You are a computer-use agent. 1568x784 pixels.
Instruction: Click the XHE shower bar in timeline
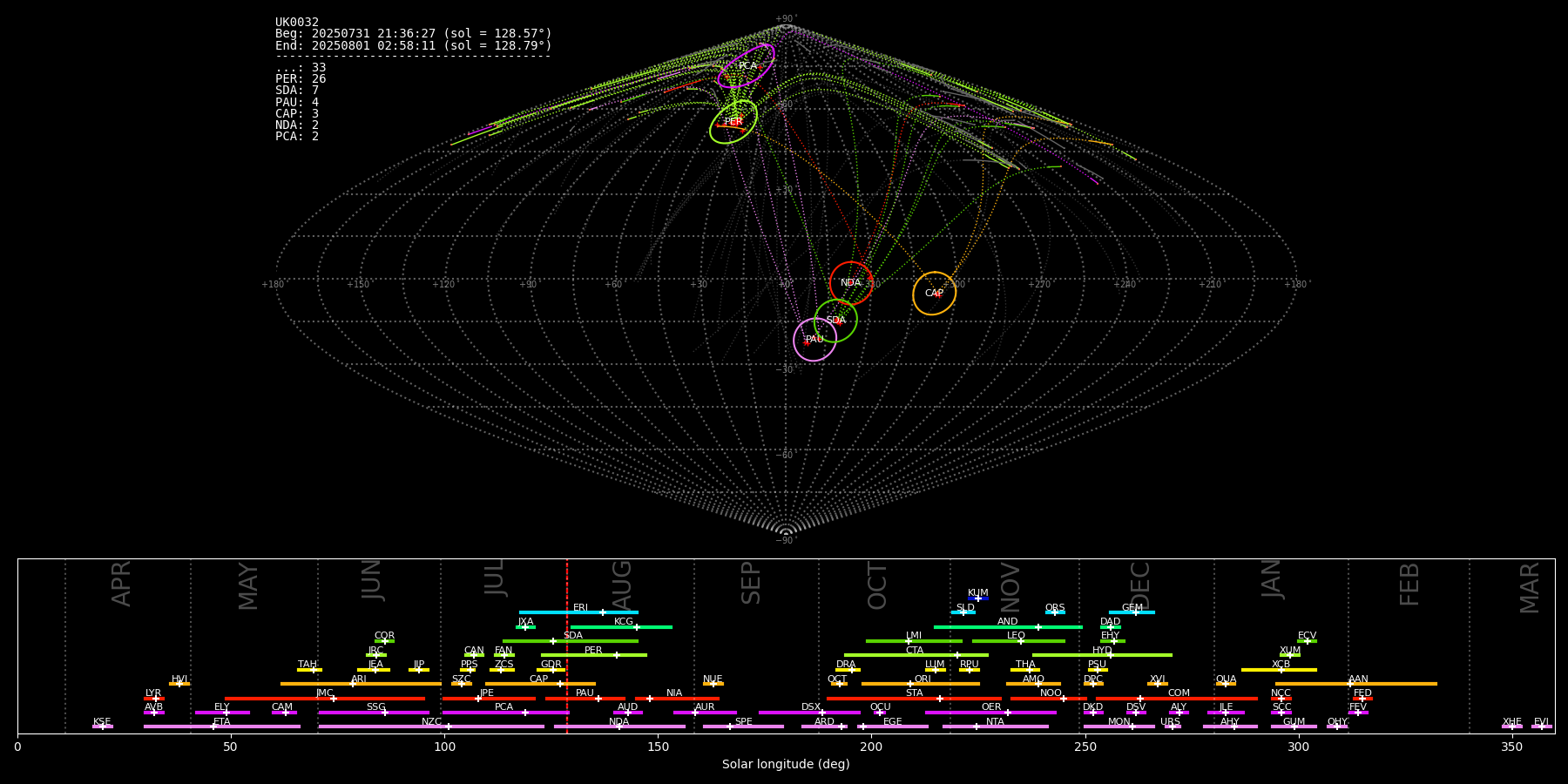pos(1512,727)
